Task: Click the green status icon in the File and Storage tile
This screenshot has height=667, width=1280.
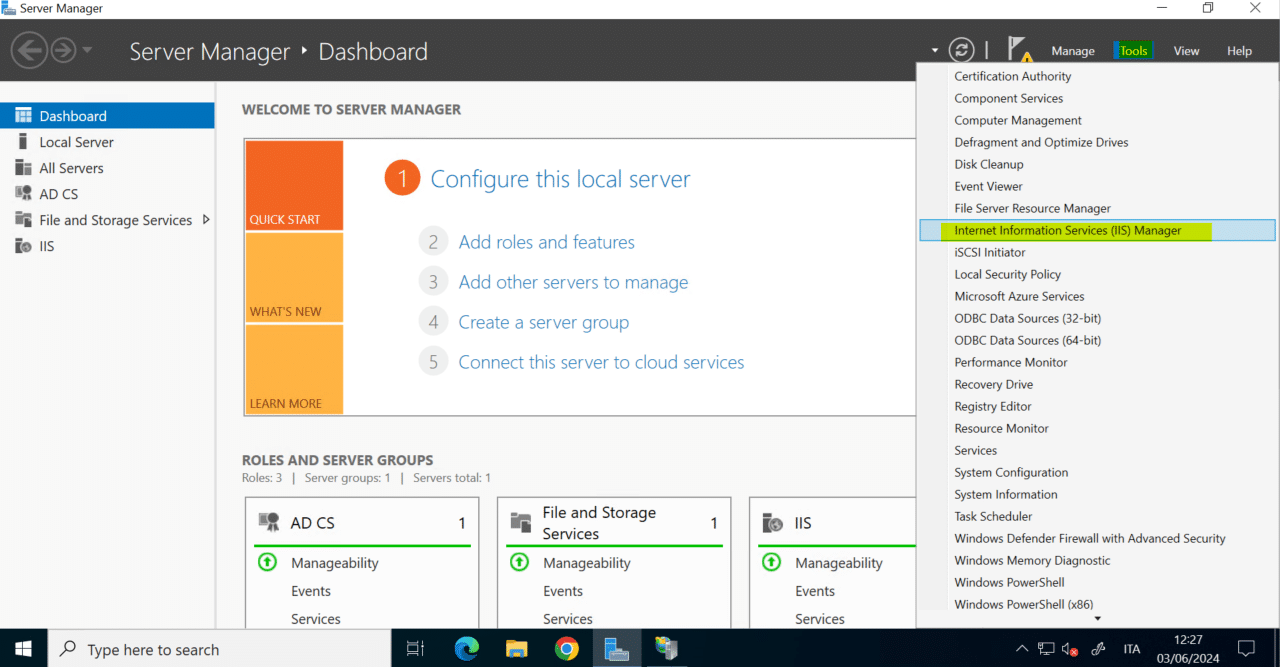Action: pyautogui.click(x=519, y=562)
